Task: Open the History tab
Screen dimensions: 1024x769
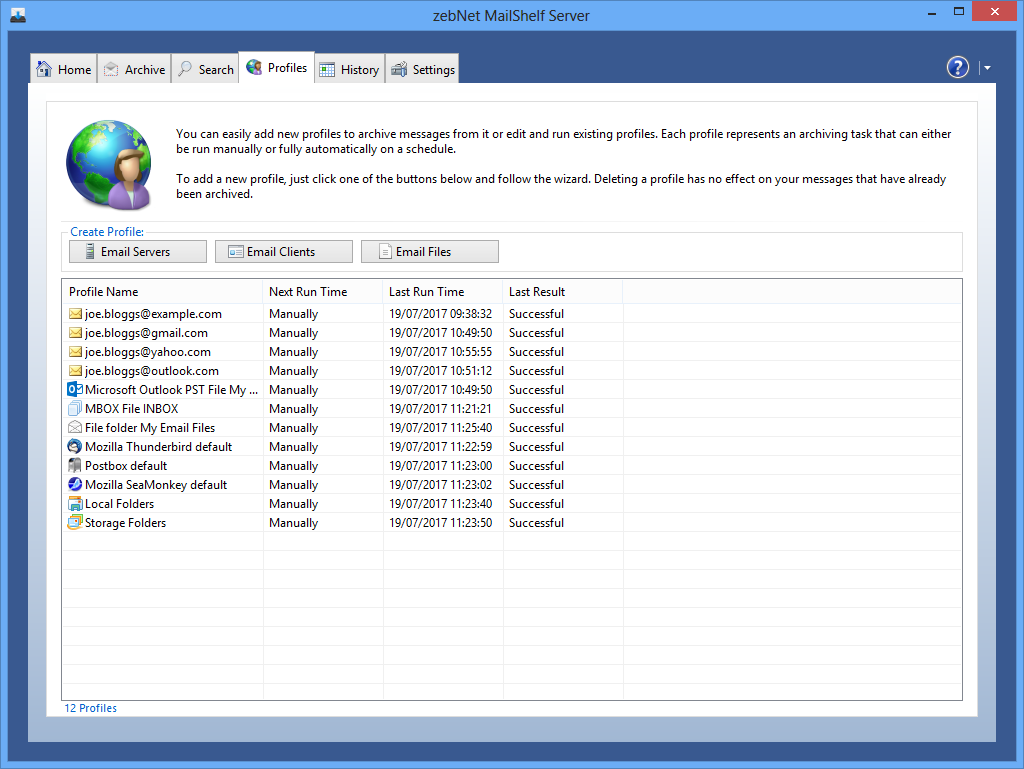Action: 349,69
